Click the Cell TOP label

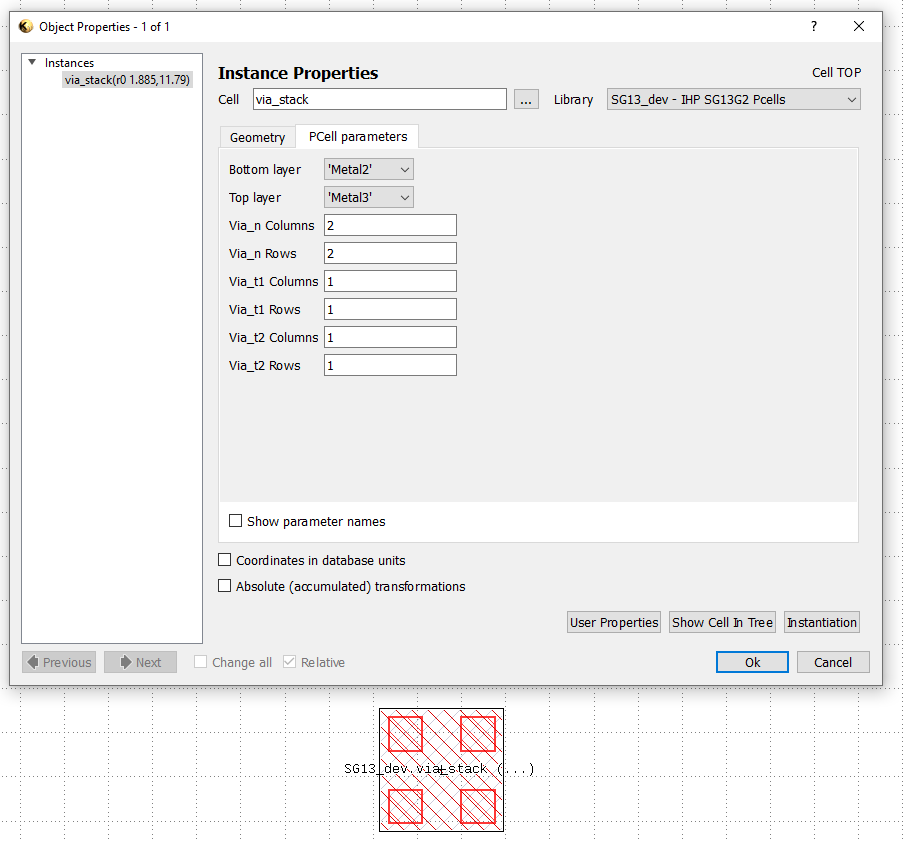(836, 73)
